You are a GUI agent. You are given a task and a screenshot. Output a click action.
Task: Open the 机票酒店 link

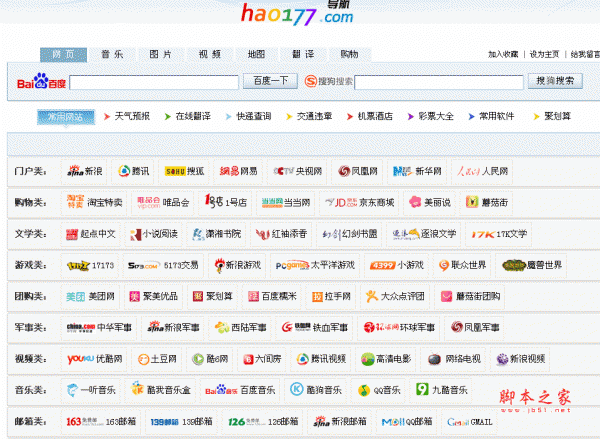[x=375, y=116]
